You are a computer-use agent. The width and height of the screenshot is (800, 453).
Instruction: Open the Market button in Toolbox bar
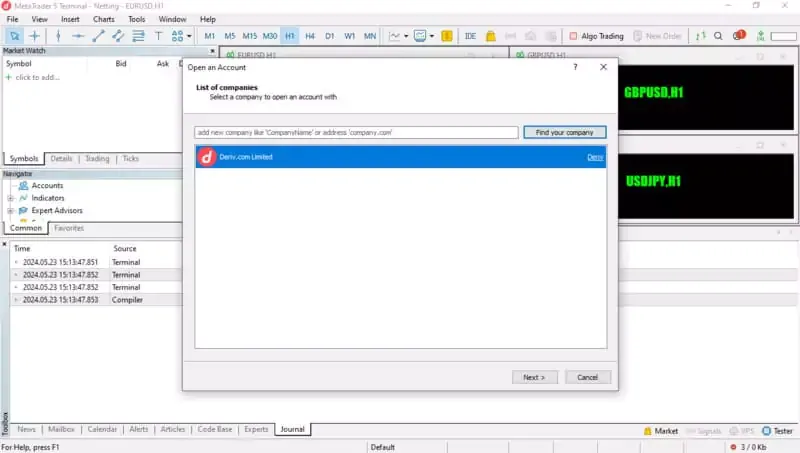pos(661,431)
